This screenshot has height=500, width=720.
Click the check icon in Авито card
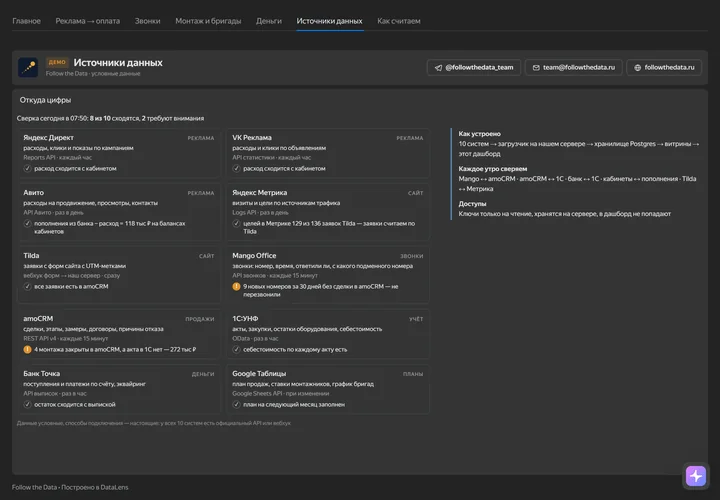(28, 224)
